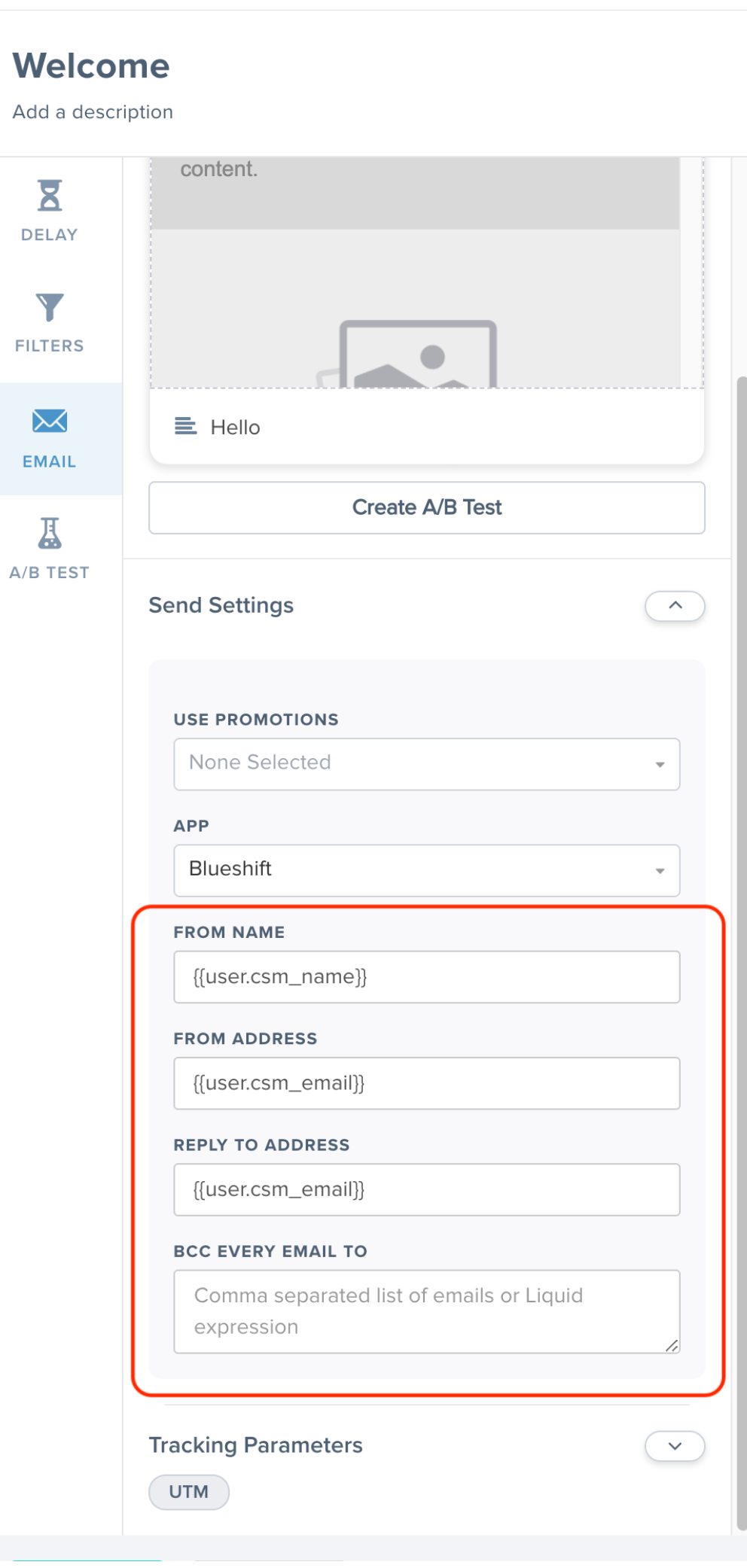Image resolution: width=747 pixels, height=1568 pixels.
Task: Click the Send Settings heading
Action: click(x=221, y=605)
